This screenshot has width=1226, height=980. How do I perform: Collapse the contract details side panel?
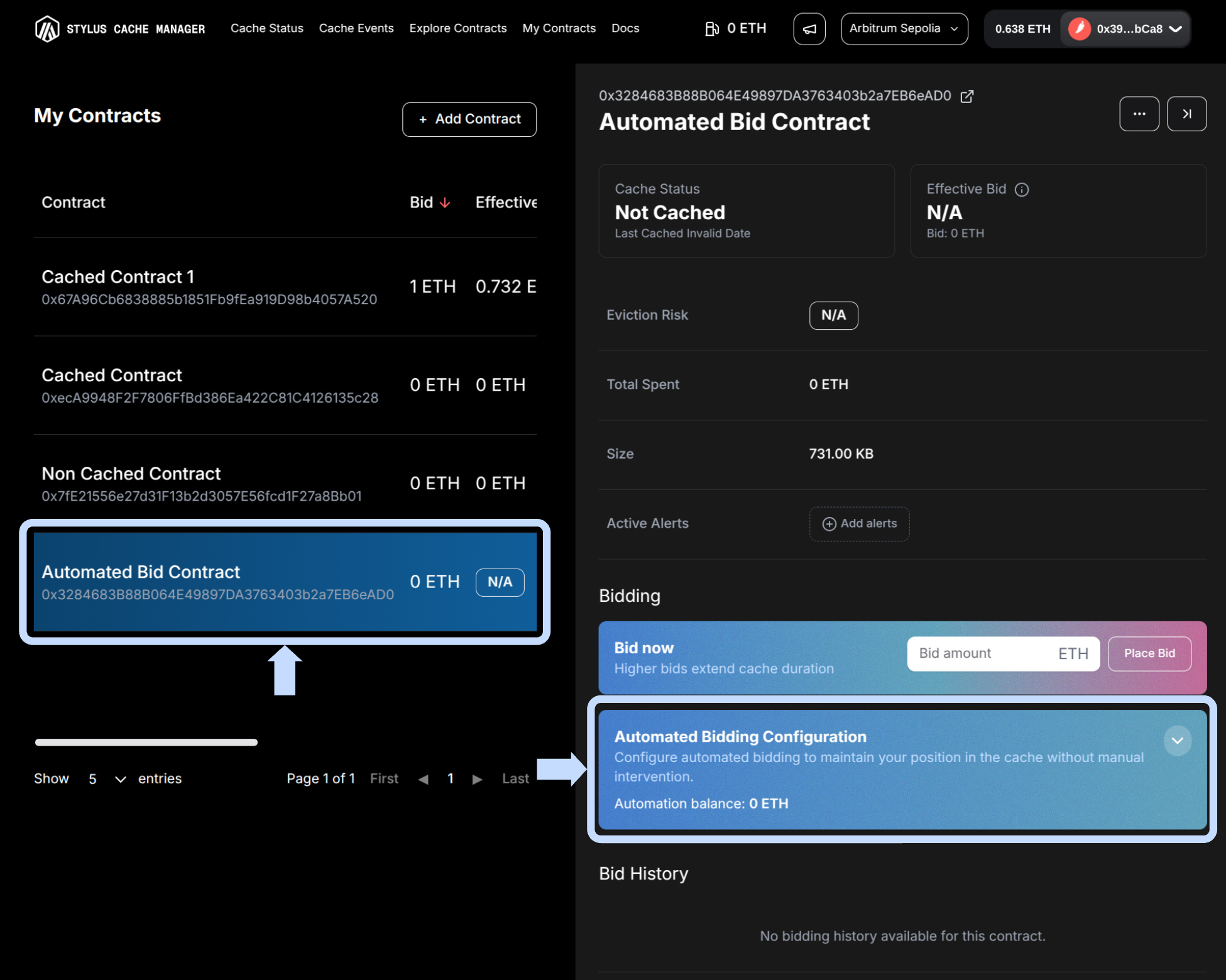pyautogui.click(x=1187, y=114)
